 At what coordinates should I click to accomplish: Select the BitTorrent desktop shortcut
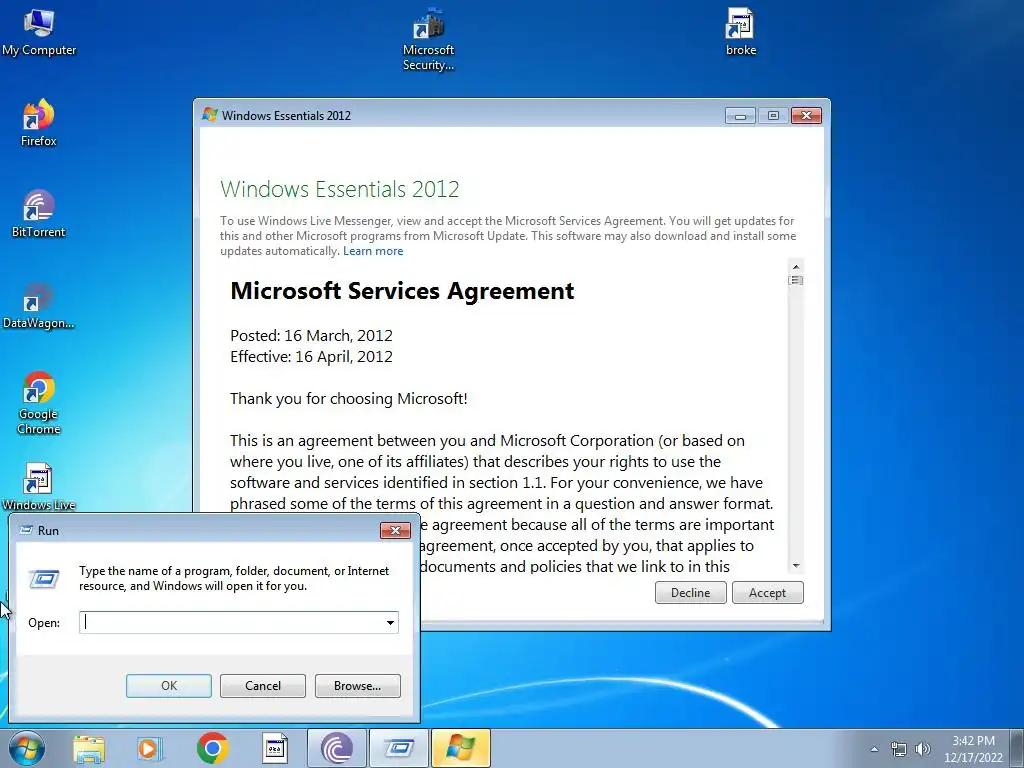tap(39, 214)
